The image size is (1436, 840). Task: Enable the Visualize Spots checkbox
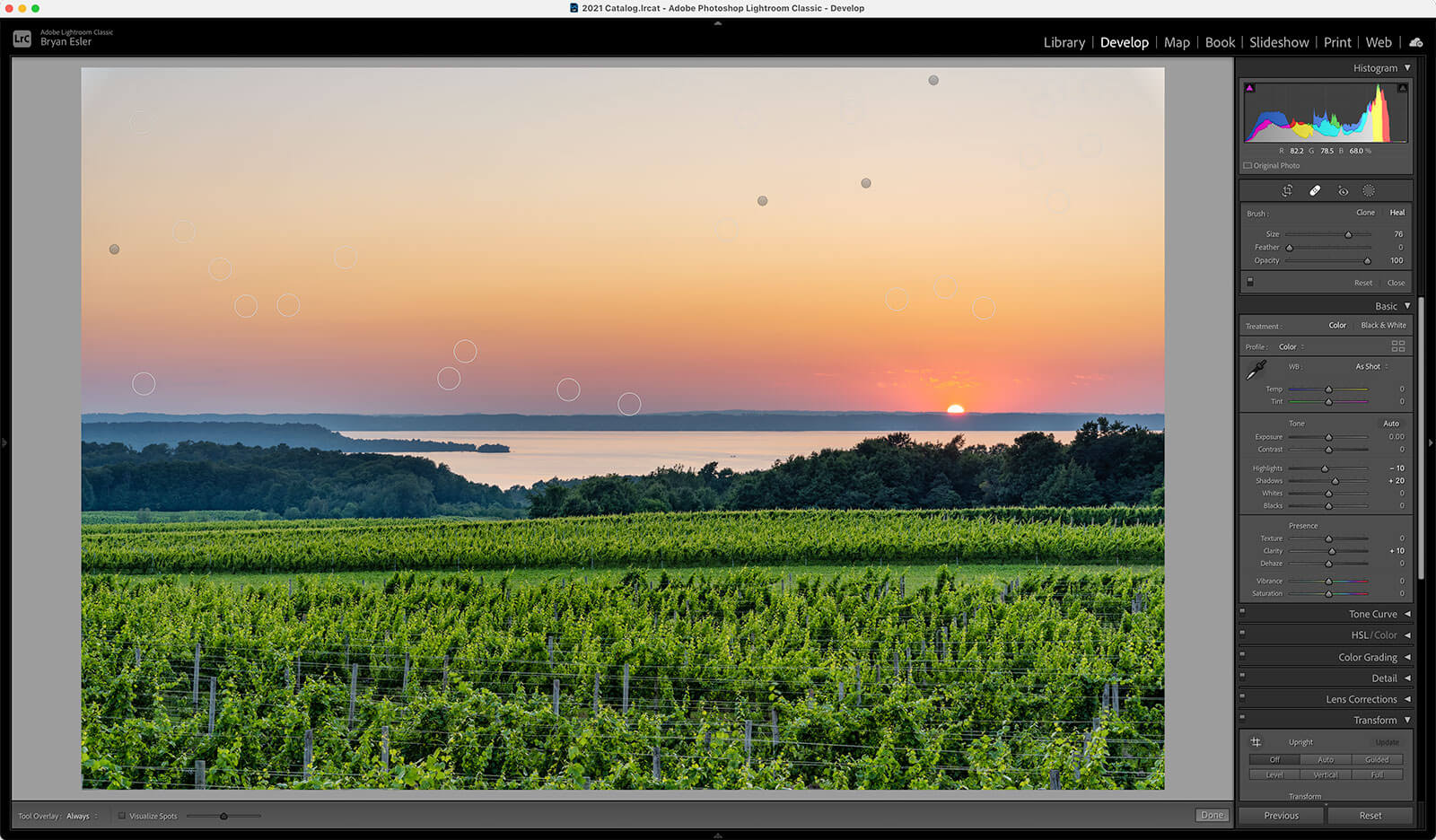tap(122, 816)
